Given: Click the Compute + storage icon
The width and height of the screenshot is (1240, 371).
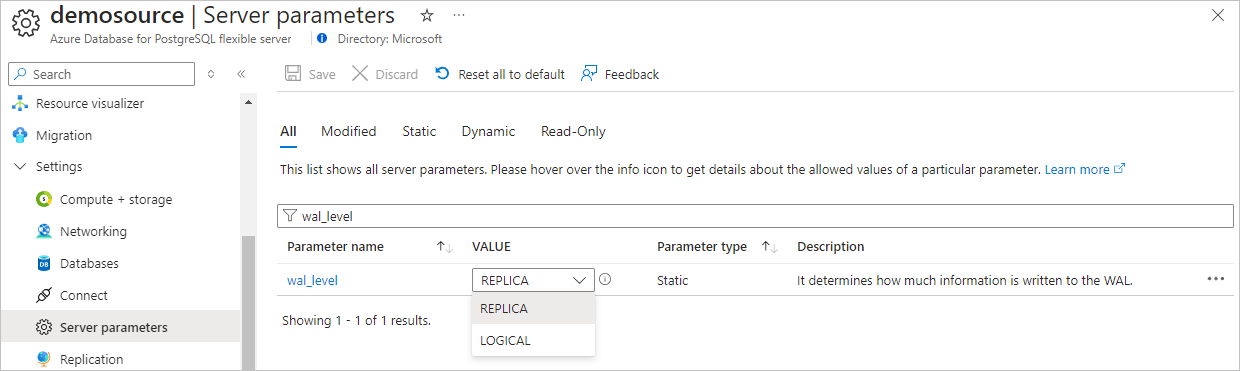Looking at the screenshot, I should (x=43, y=199).
